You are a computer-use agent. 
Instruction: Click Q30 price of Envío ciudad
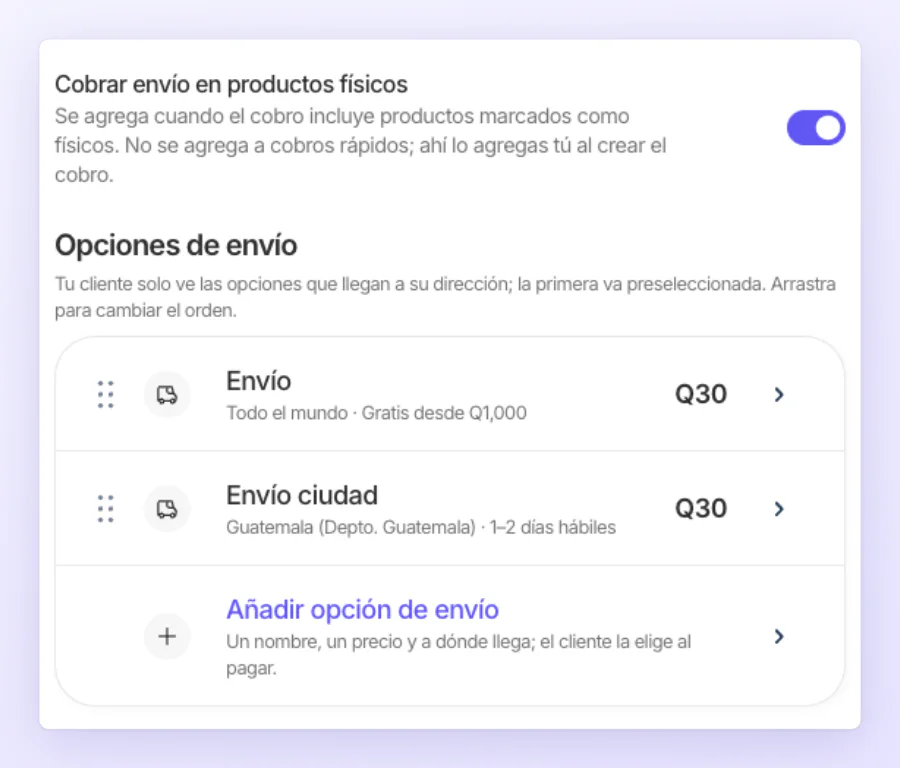point(701,509)
